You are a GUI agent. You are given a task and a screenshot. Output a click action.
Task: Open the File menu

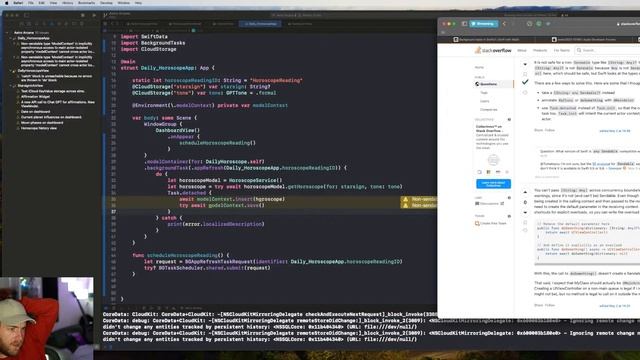coord(31,3)
